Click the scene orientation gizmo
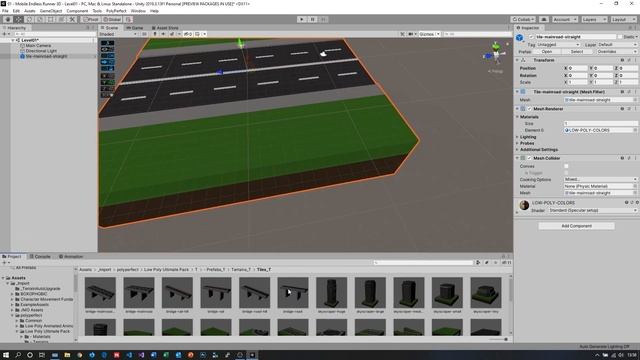 [496, 54]
